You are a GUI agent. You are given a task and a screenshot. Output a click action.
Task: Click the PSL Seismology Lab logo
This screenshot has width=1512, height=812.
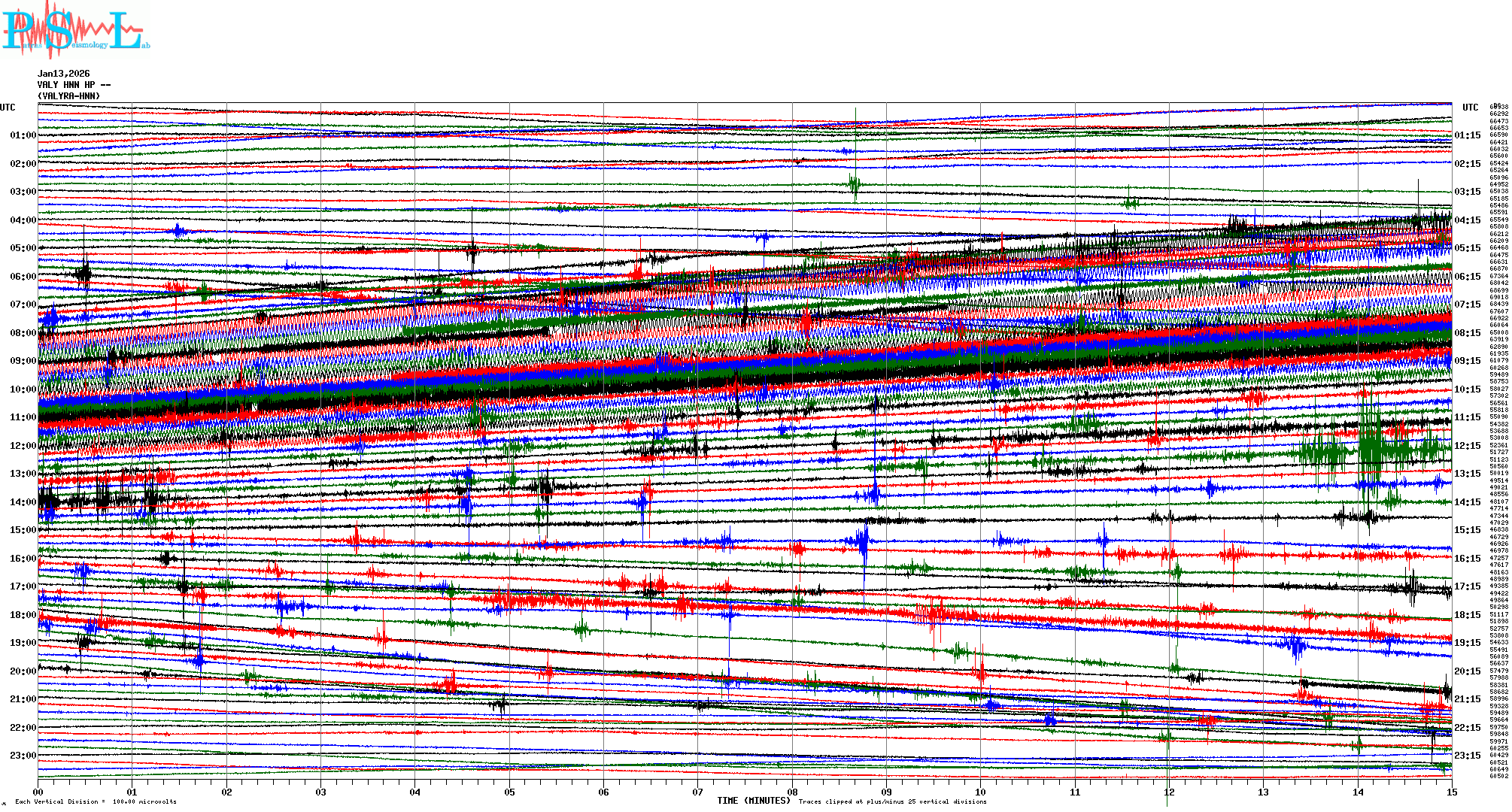(x=75, y=30)
